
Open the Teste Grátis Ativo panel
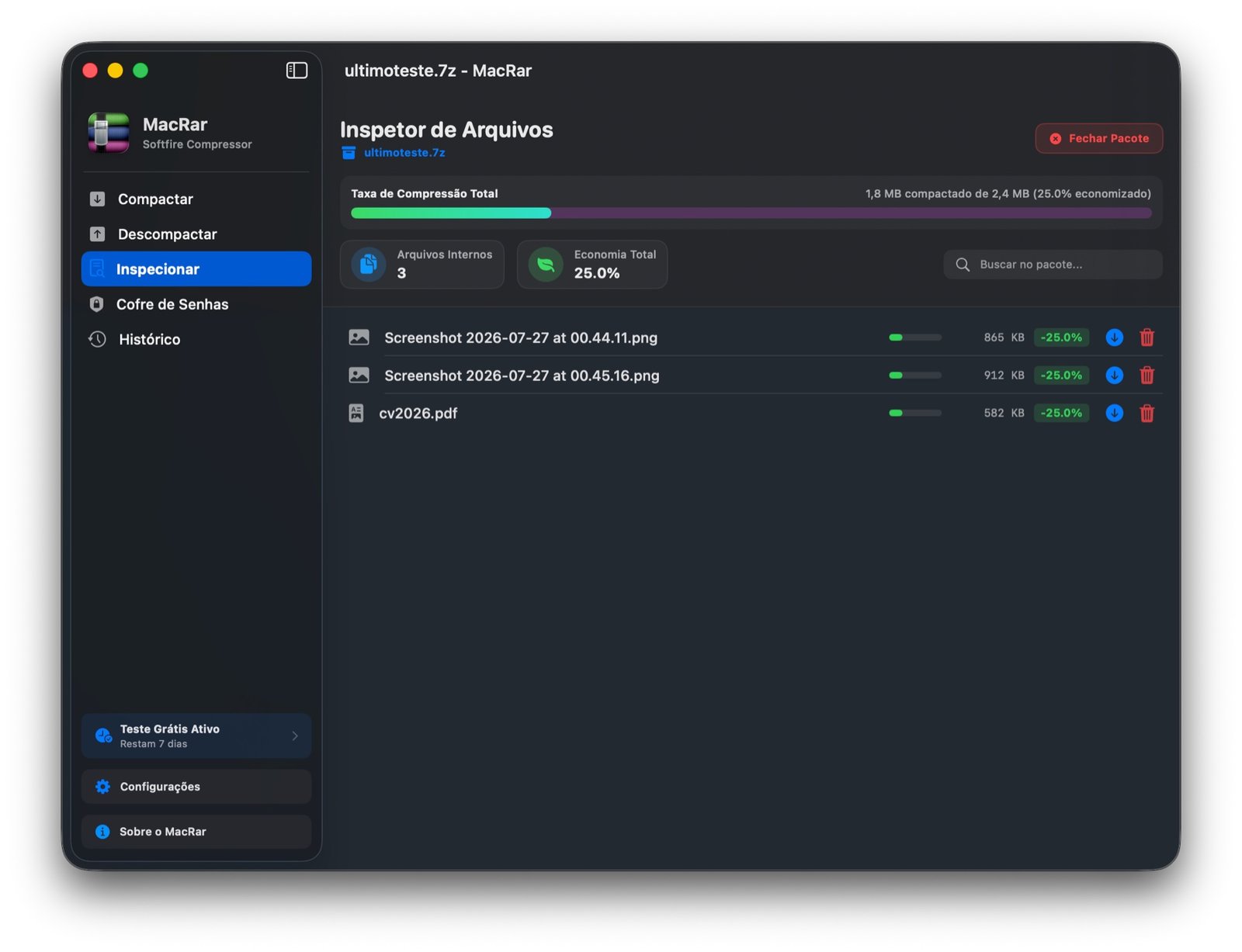click(196, 736)
